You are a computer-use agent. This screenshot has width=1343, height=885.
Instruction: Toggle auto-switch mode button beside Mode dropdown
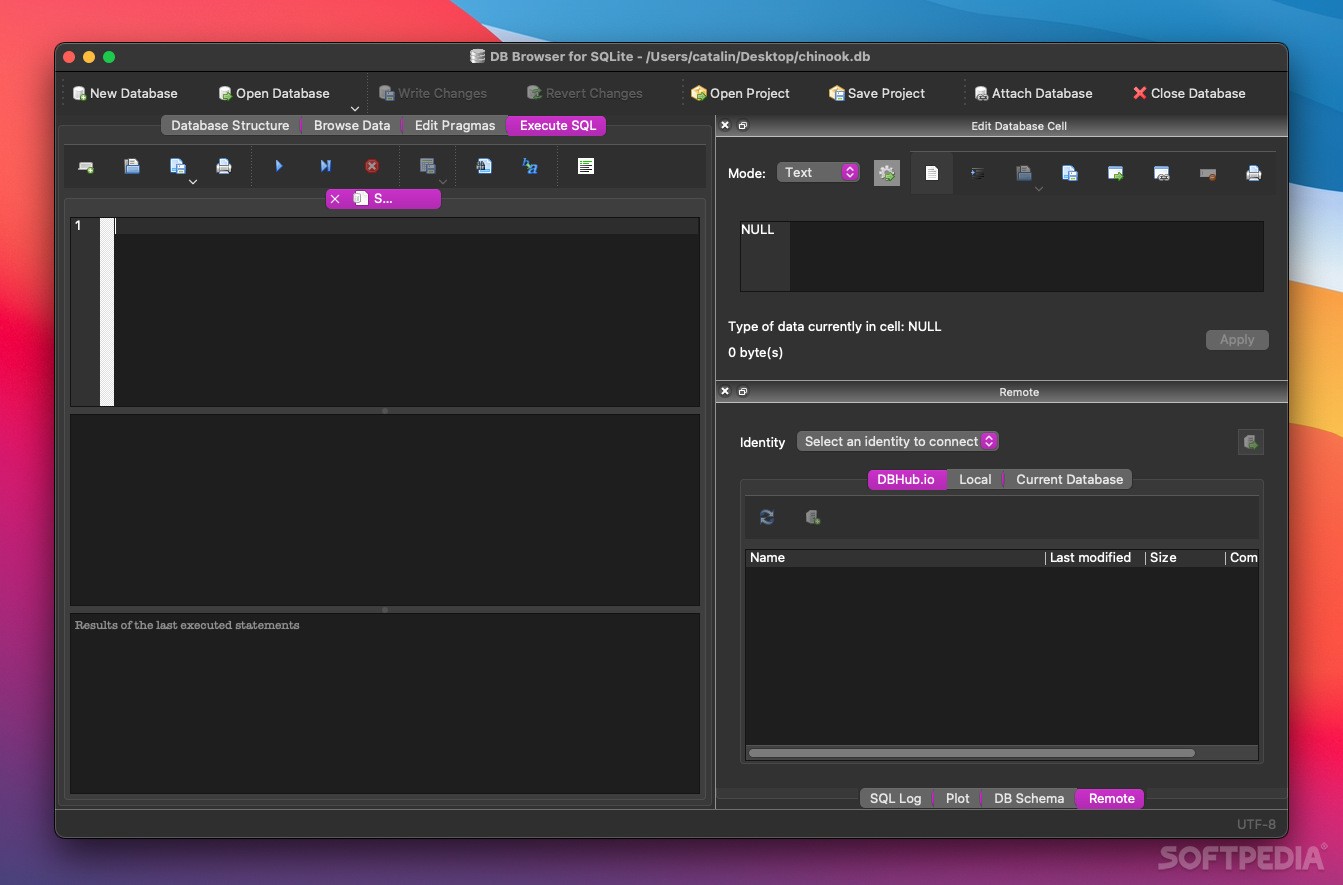[887, 173]
